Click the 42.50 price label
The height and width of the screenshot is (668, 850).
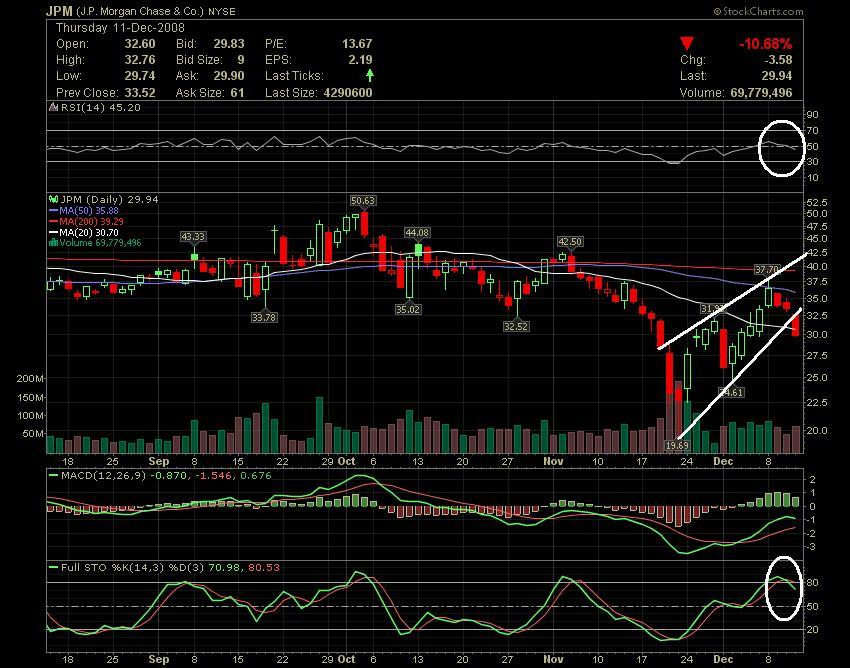570,242
